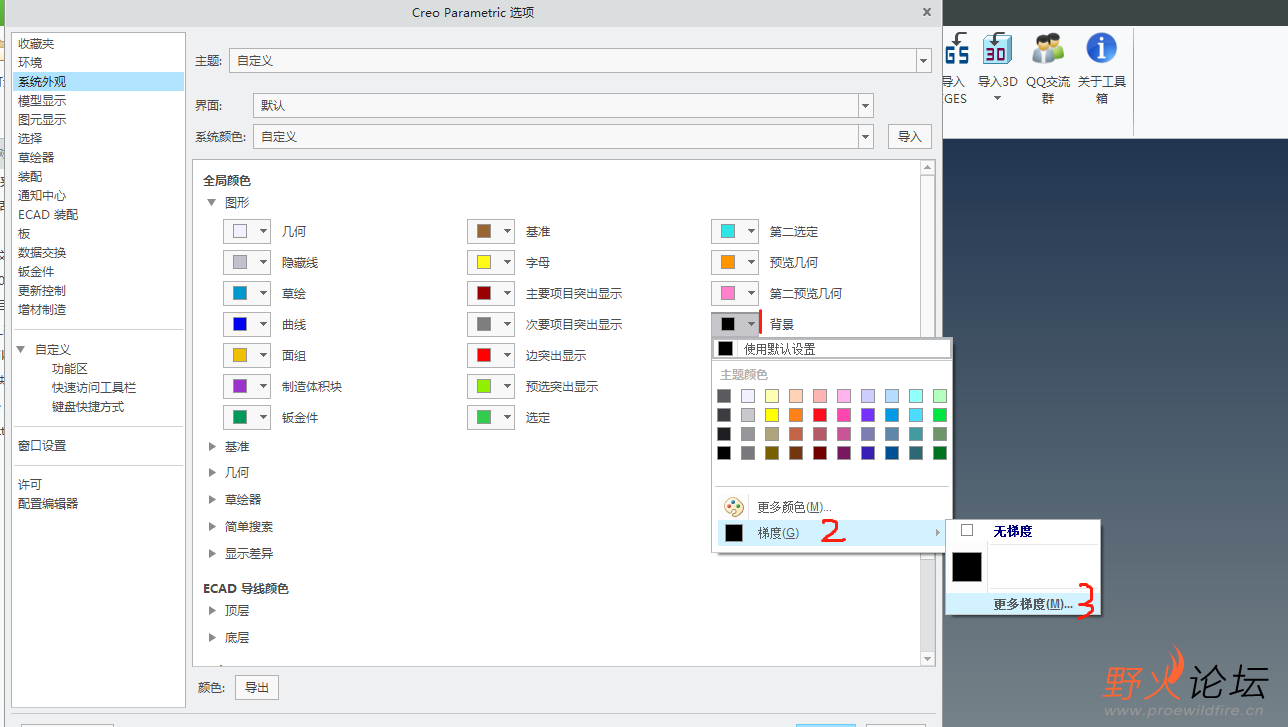This screenshot has width=1288, height=727.
Task: Open 环境 options category
Action: point(30,63)
